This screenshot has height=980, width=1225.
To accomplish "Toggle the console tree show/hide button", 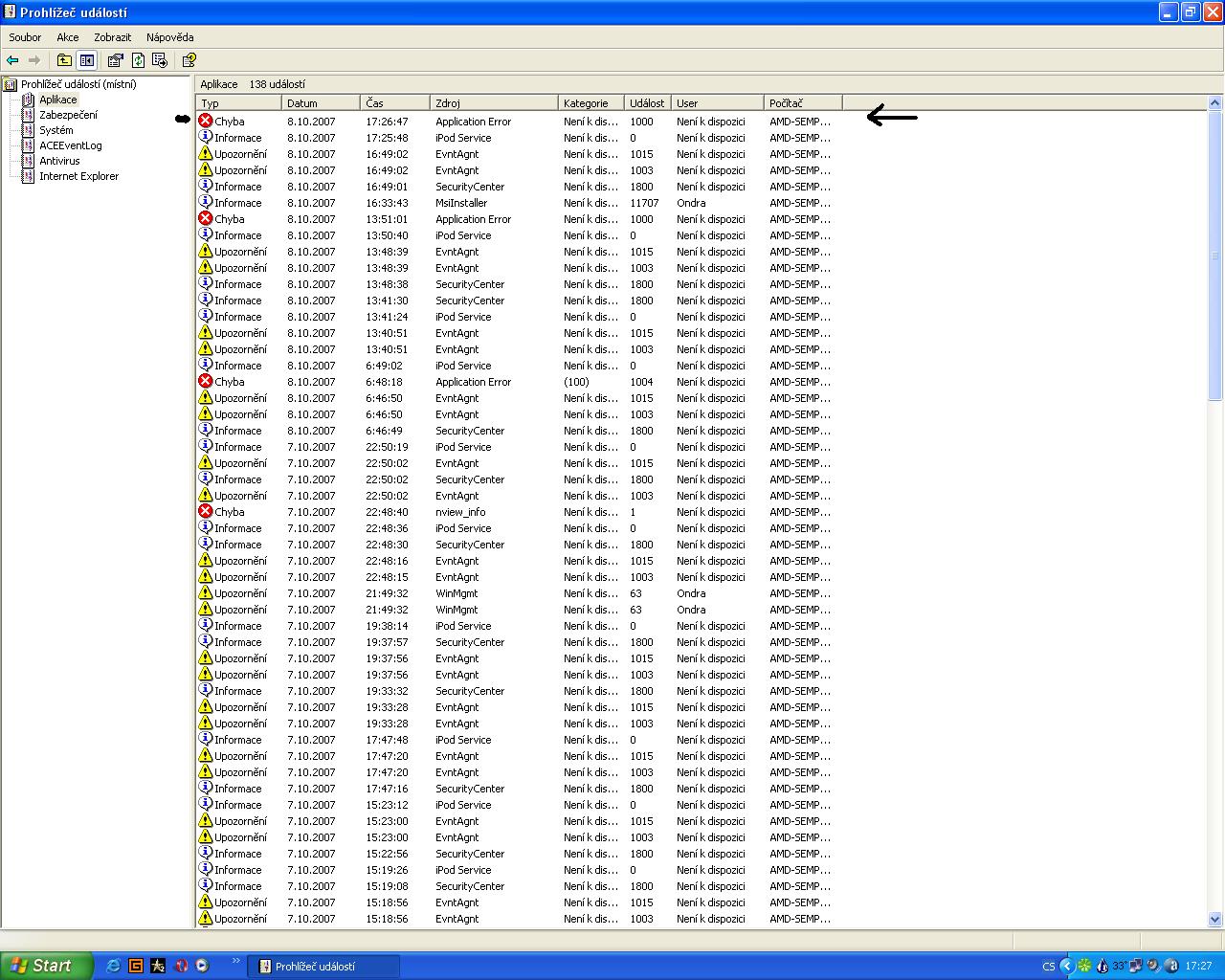I will pyautogui.click(x=86, y=60).
